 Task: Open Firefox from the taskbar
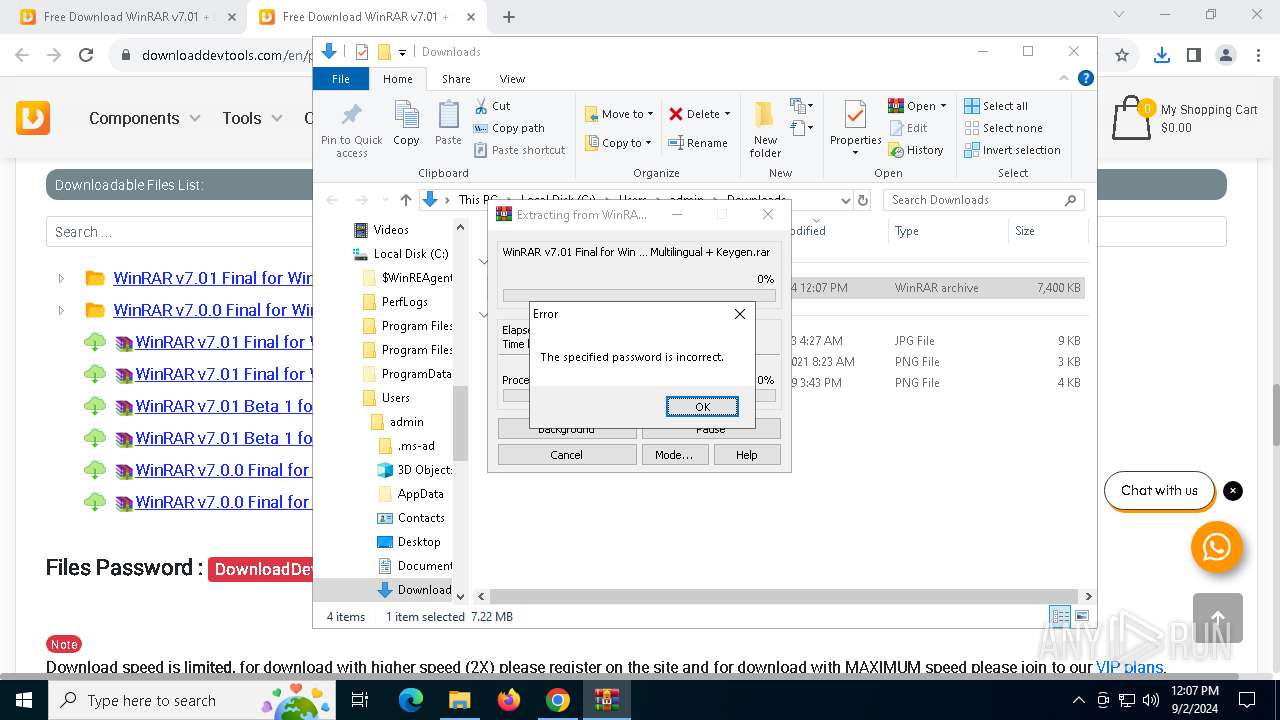[509, 700]
